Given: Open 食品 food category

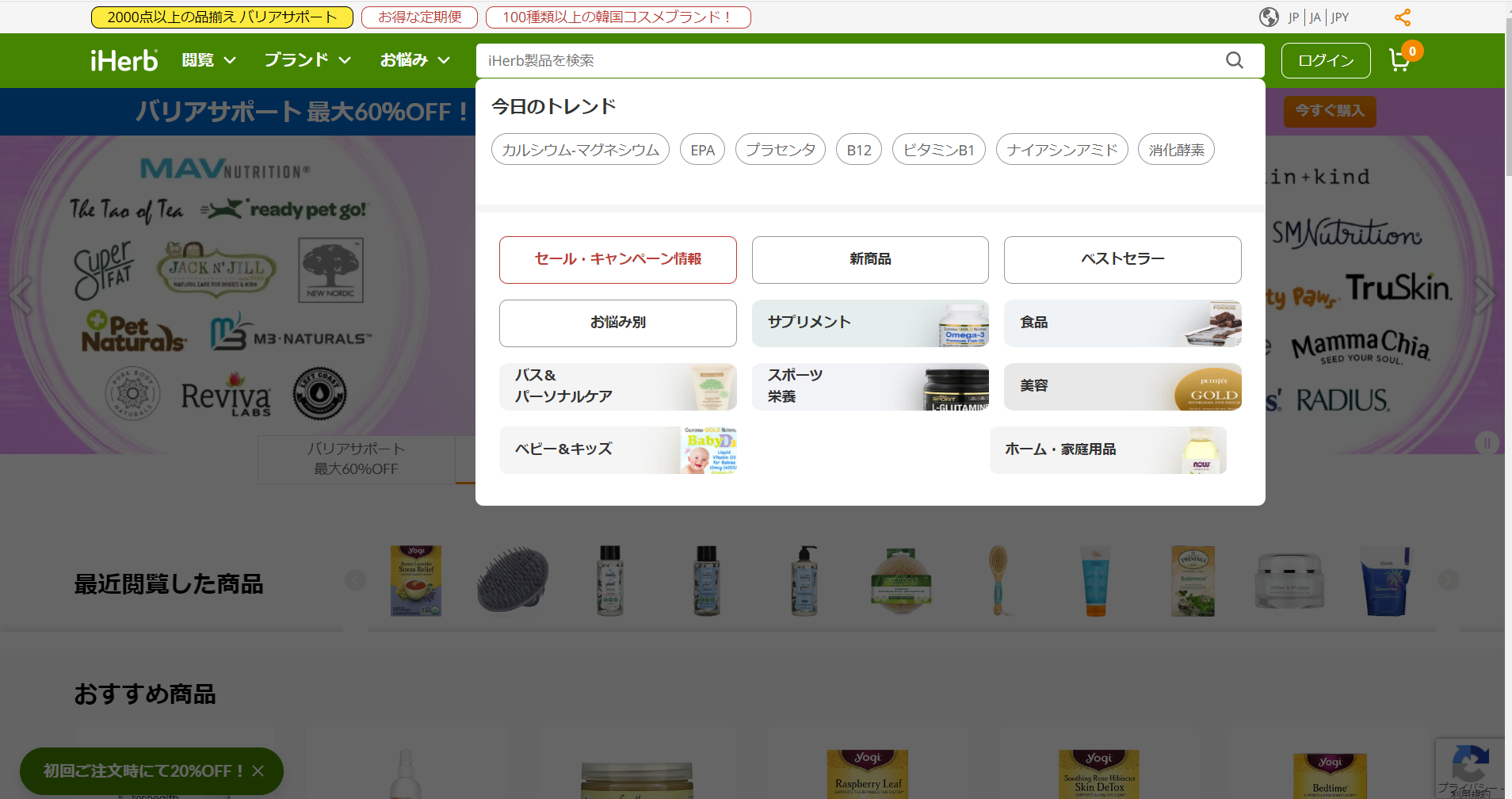Looking at the screenshot, I should [1123, 323].
